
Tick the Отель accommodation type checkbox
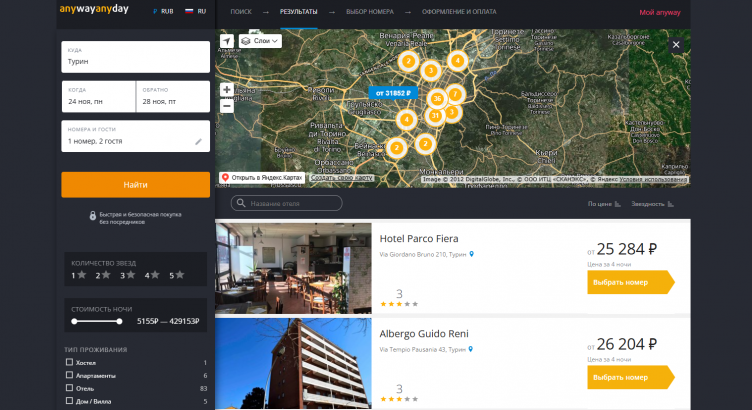coord(70,387)
